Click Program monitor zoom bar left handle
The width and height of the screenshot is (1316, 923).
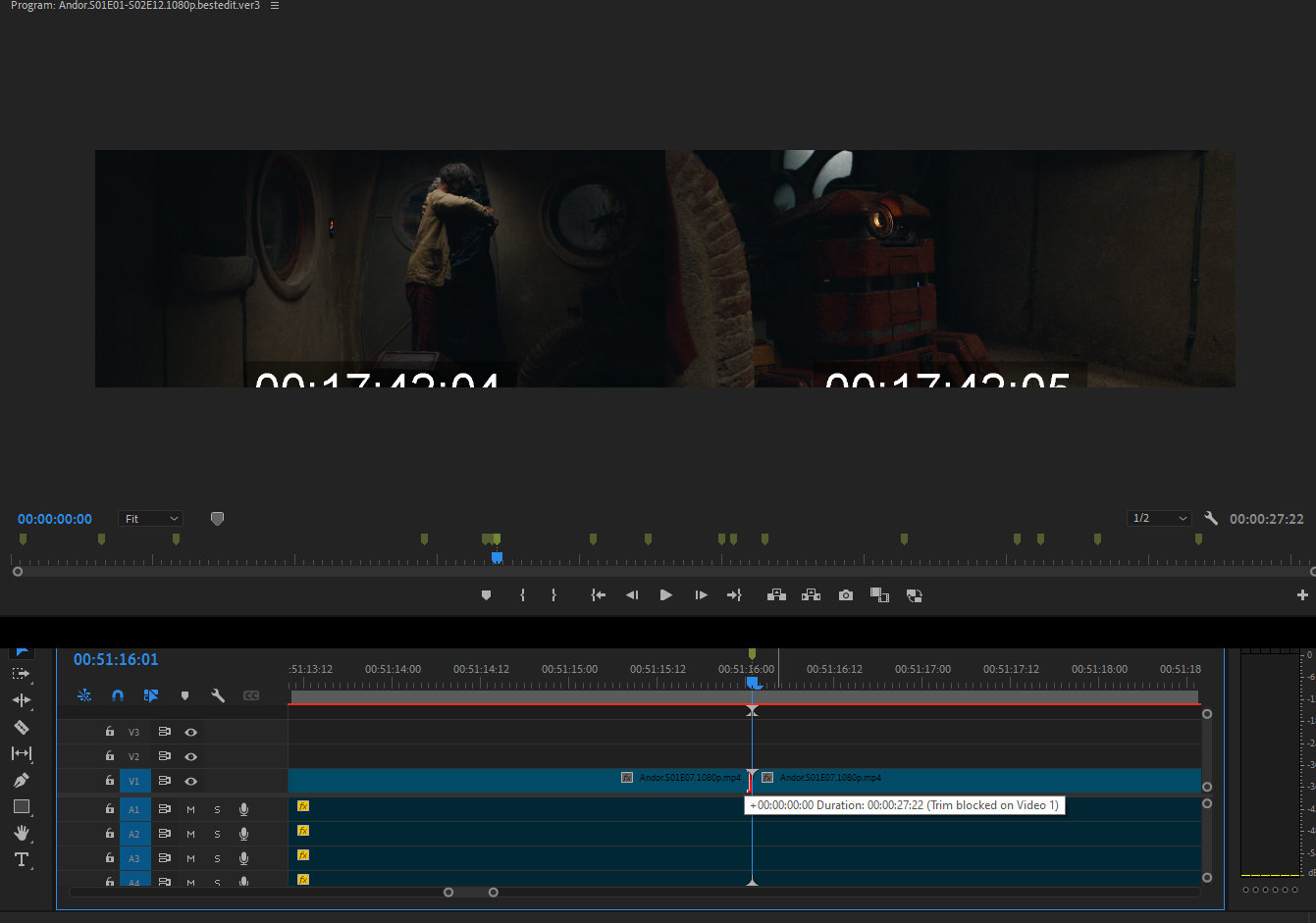point(18,571)
